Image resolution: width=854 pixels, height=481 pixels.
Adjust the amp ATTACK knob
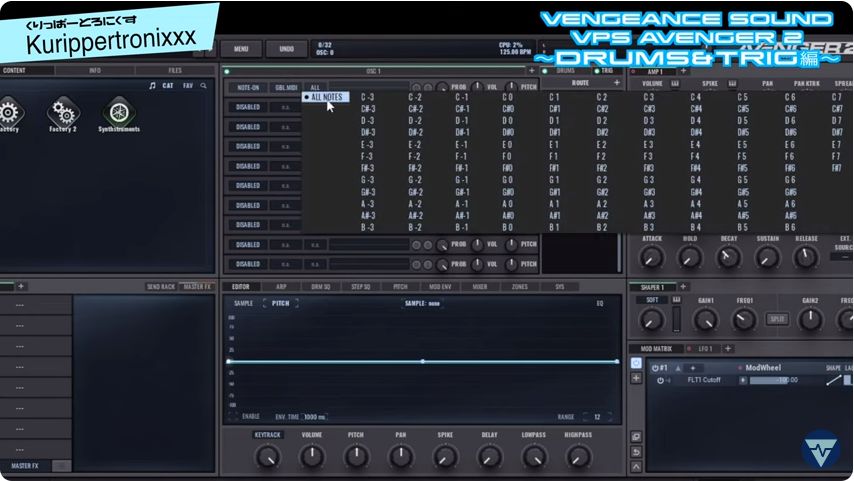tap(651, 257)
